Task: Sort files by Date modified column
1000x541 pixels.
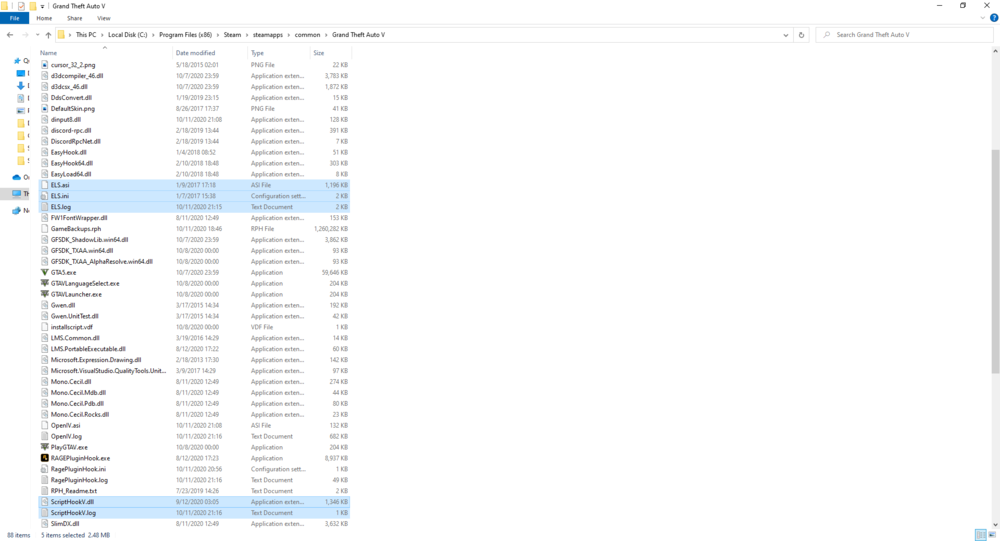Action: point(196,53)
